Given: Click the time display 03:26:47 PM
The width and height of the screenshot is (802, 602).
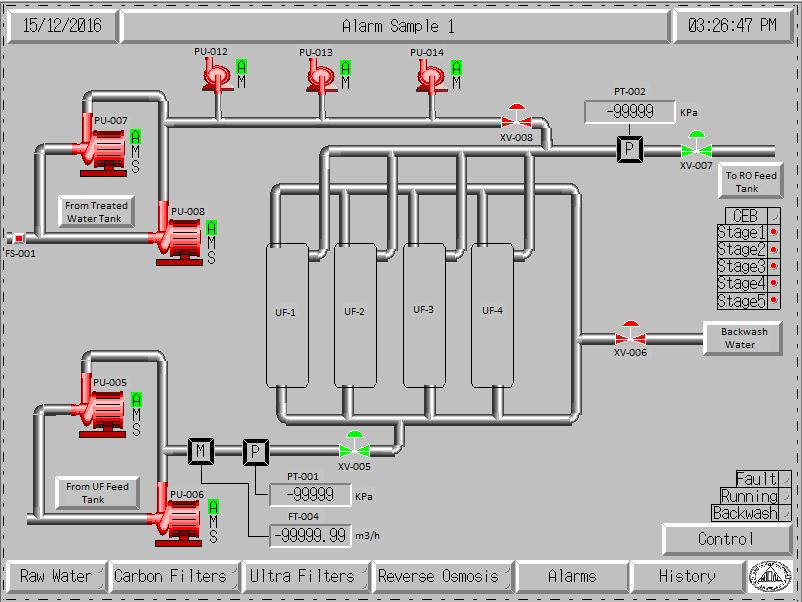Looking at the screenshot, I should 733,25.
